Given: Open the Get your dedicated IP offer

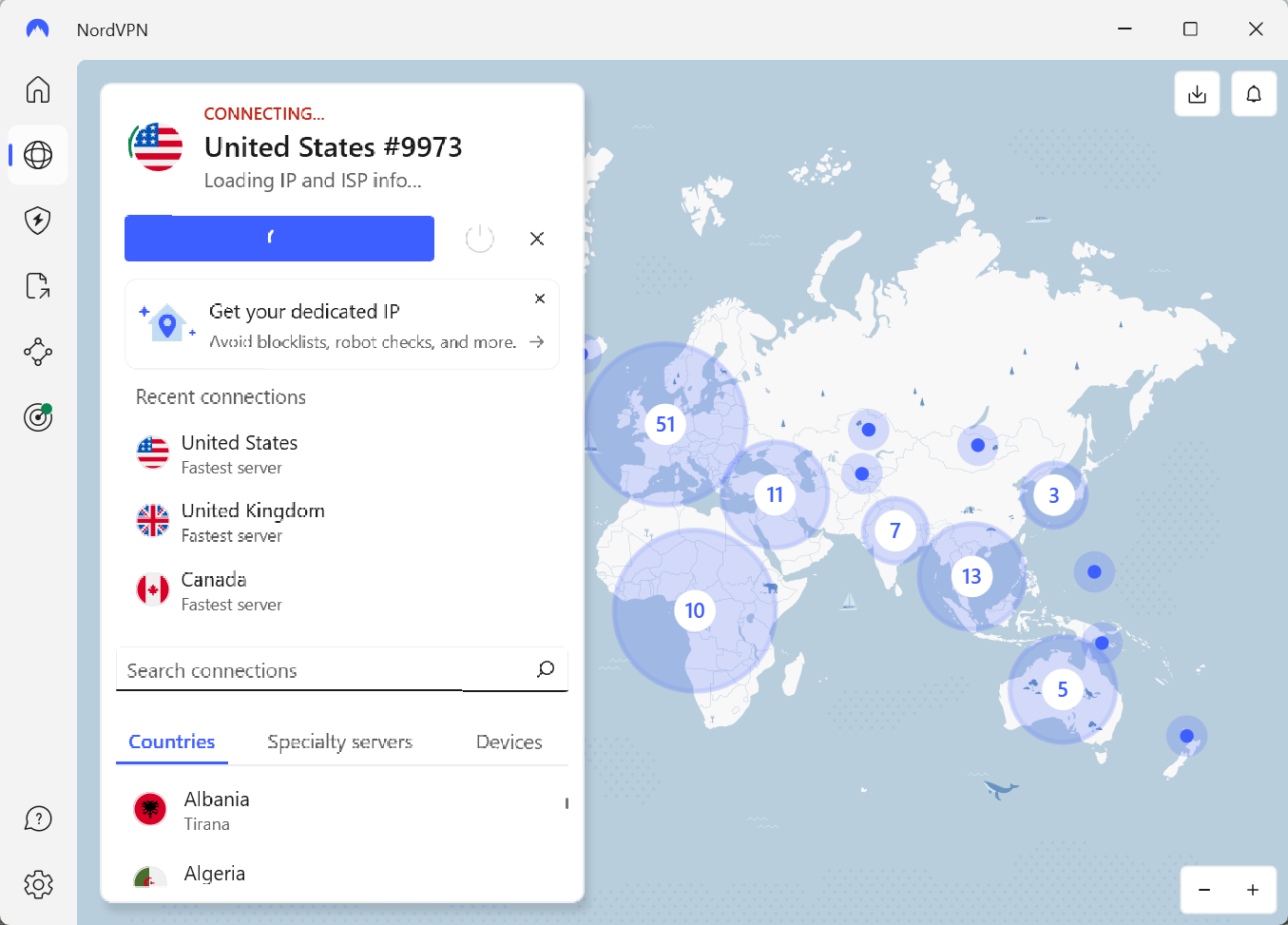Looking at the screenshot, I should (342, 324).
